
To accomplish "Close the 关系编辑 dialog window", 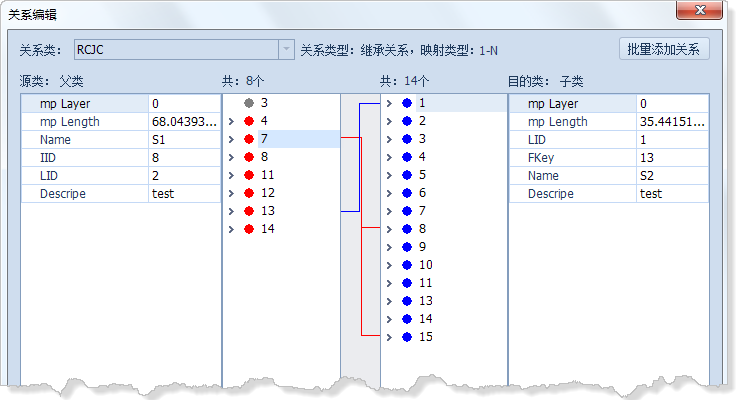I will coord(701,12).
